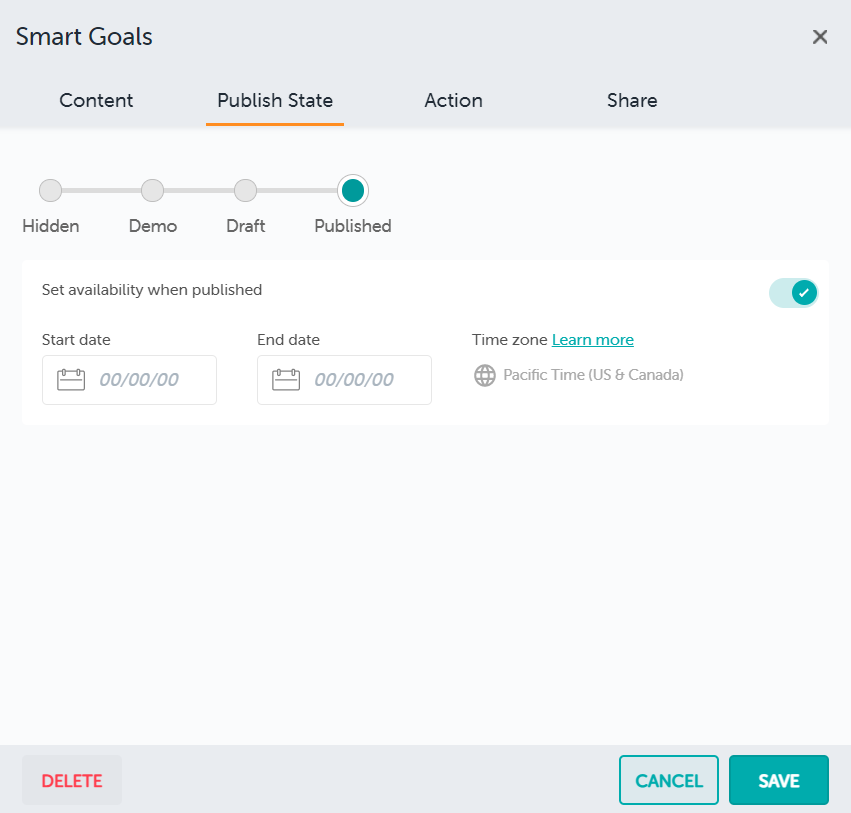
Task: Open the time zone Learn more link
Action: (593, 340)
